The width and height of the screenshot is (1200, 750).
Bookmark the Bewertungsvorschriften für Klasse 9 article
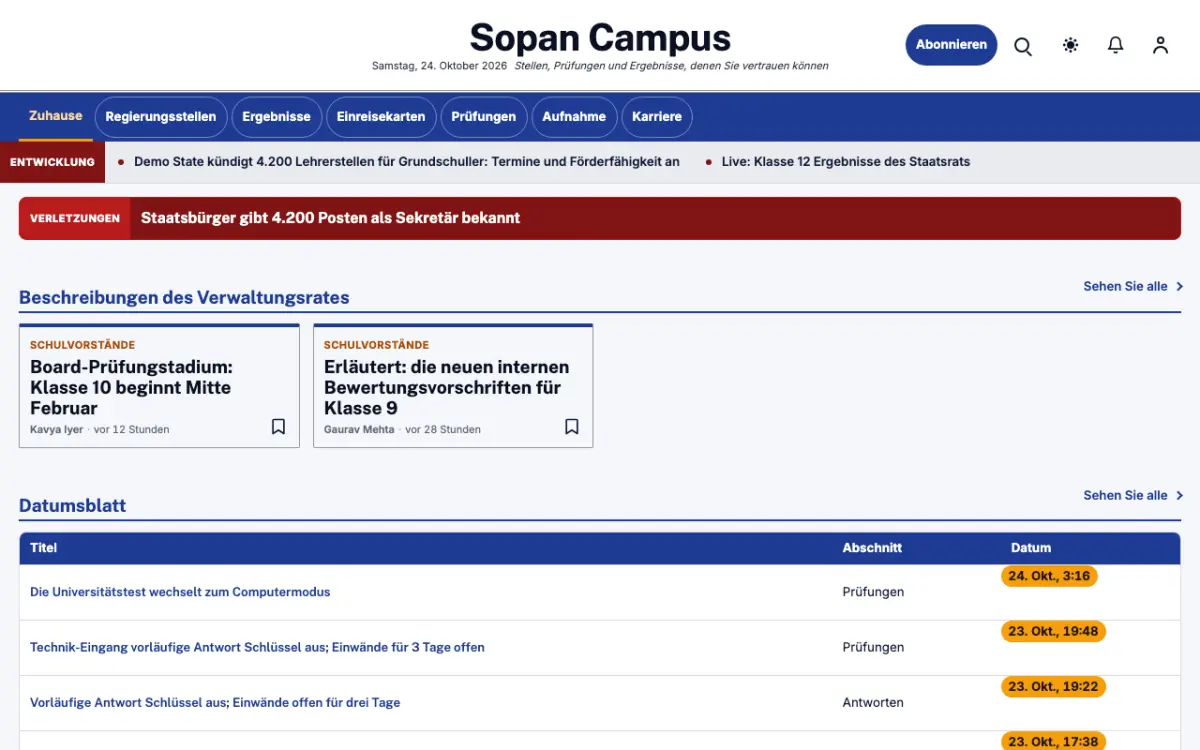(x=572, y=427)
